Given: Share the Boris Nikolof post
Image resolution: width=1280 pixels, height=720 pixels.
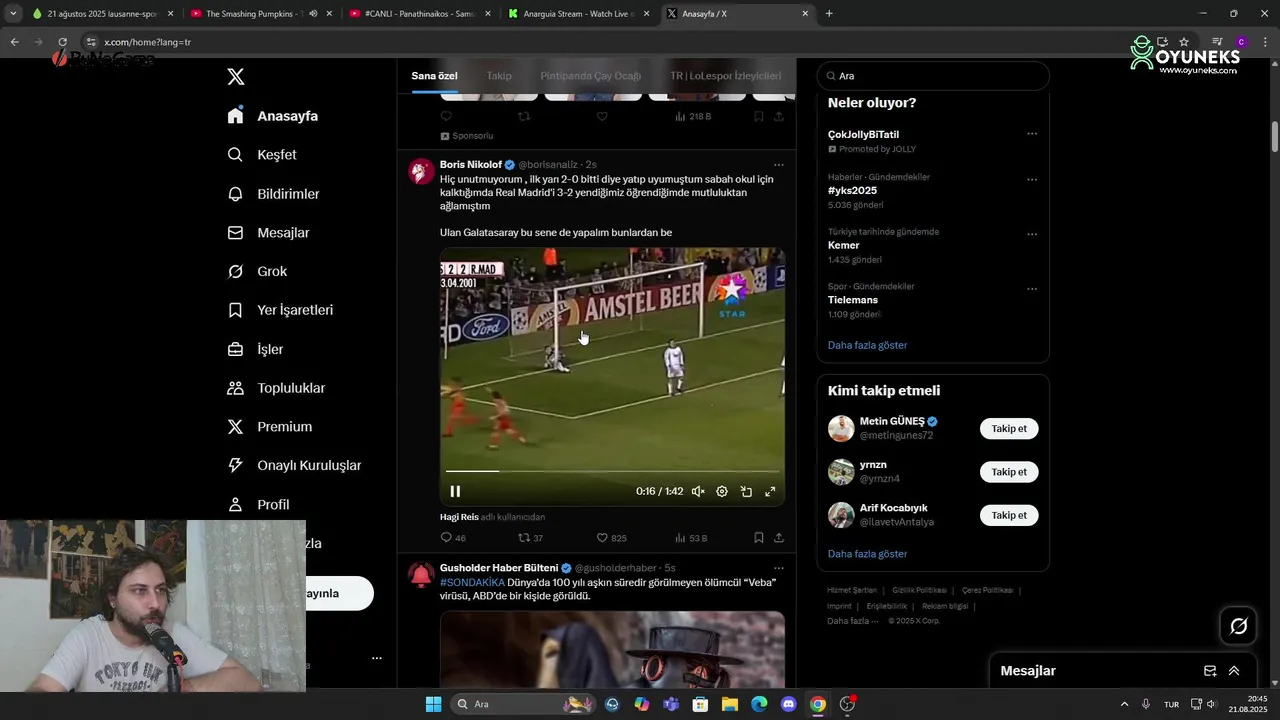Looking at the screenshot, I should [779, 538].
